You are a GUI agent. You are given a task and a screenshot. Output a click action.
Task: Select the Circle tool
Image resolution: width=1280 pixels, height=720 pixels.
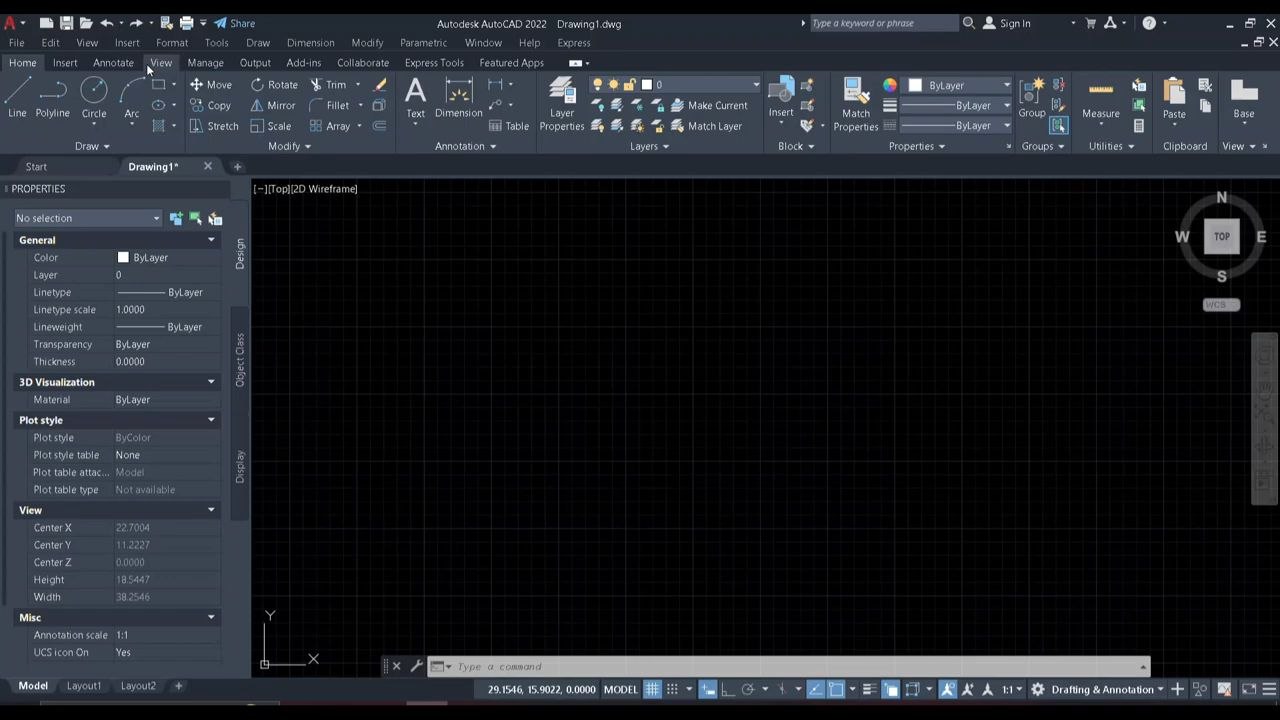pyautogui.click(x=94, y=98)
